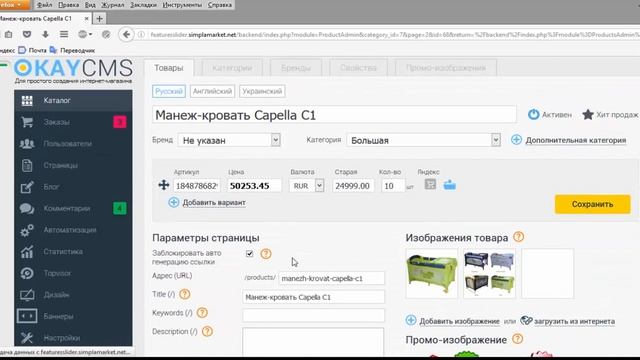Toggle Активен product status
Image resolution: width=640 pixels, height=360 pixels.
[x=549, y=115]
